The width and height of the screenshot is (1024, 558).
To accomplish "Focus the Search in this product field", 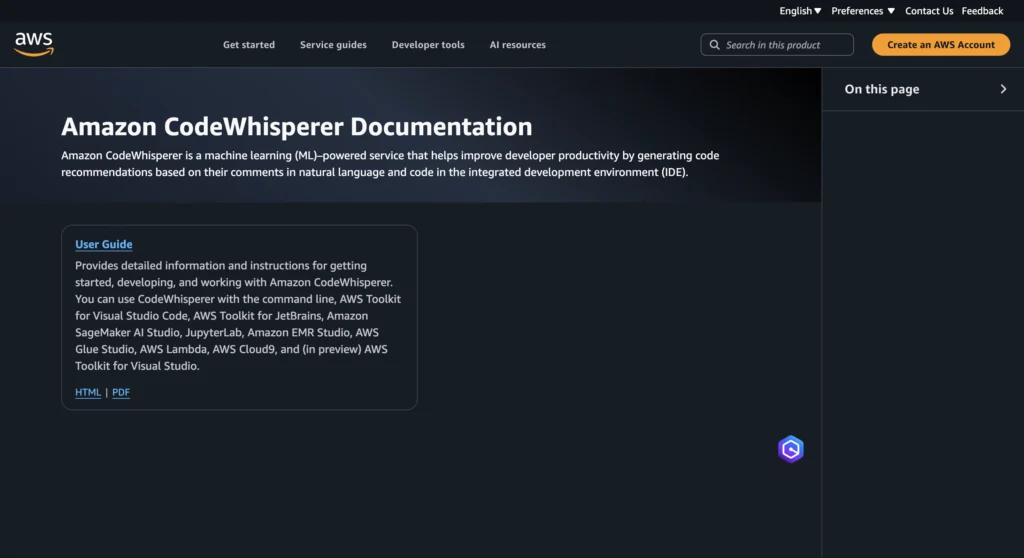I will (776, 44).
